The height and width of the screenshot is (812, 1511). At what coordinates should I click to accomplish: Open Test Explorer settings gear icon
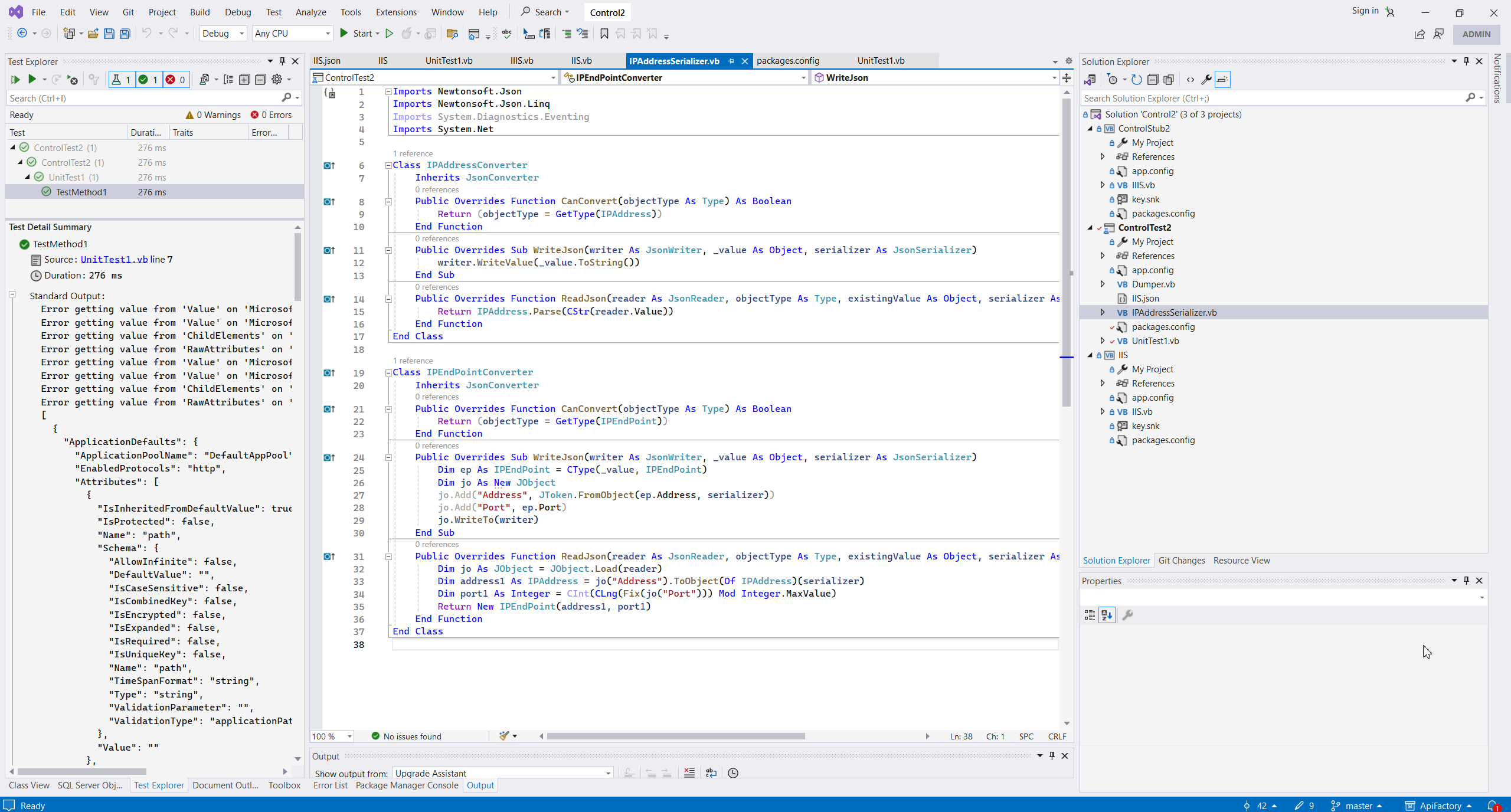point(276,79)
